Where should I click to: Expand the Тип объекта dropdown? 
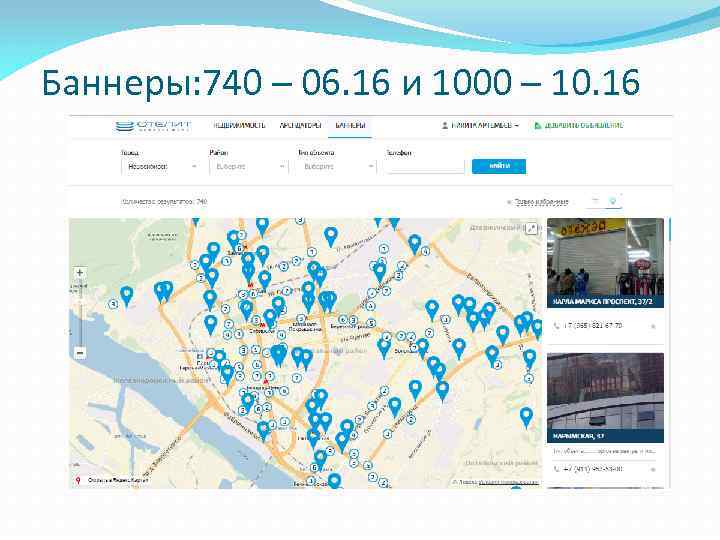coord(337,166)
